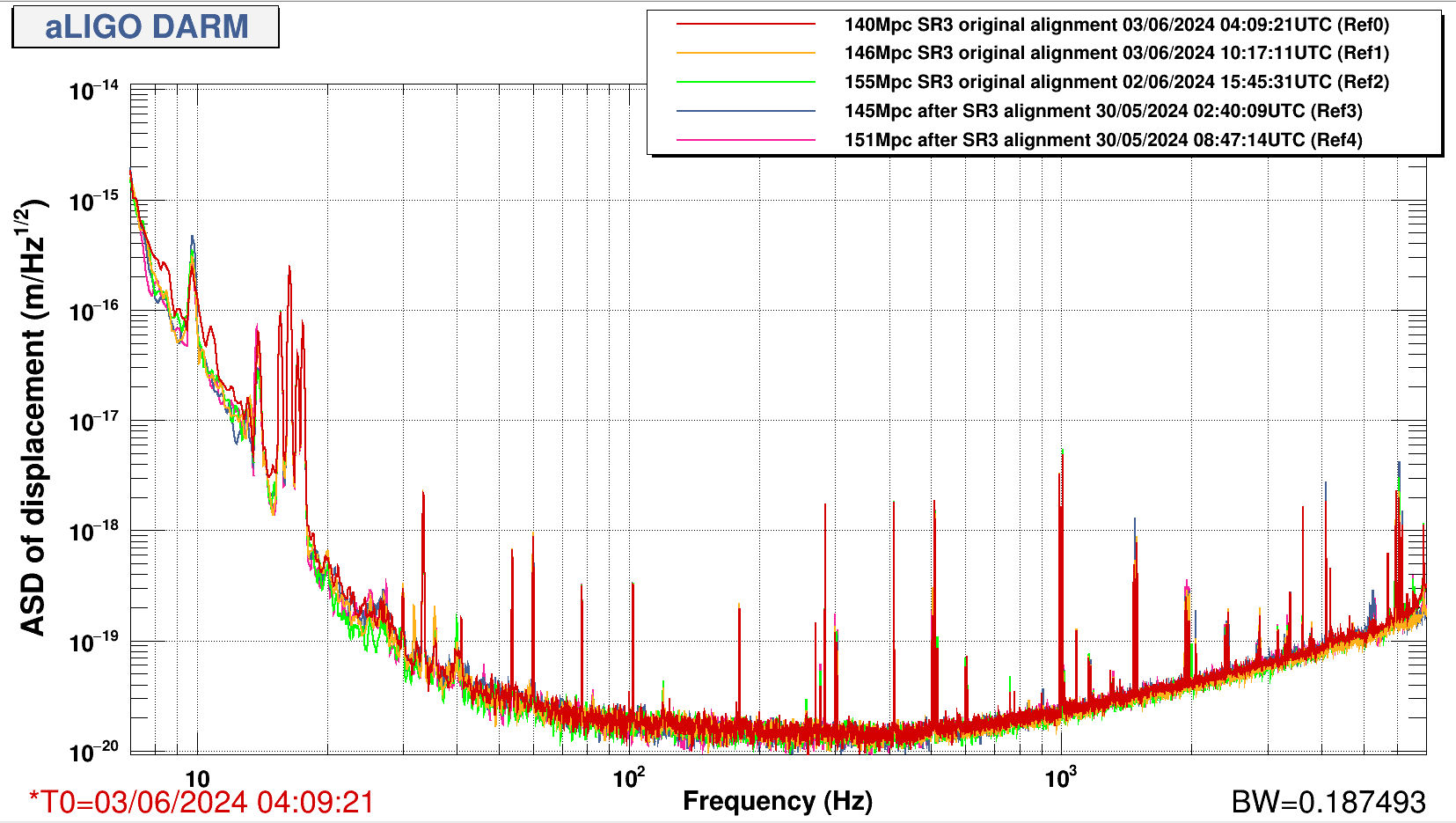
Task: Click the 10^-20 y-axis tick label
Action: (94, 751)
